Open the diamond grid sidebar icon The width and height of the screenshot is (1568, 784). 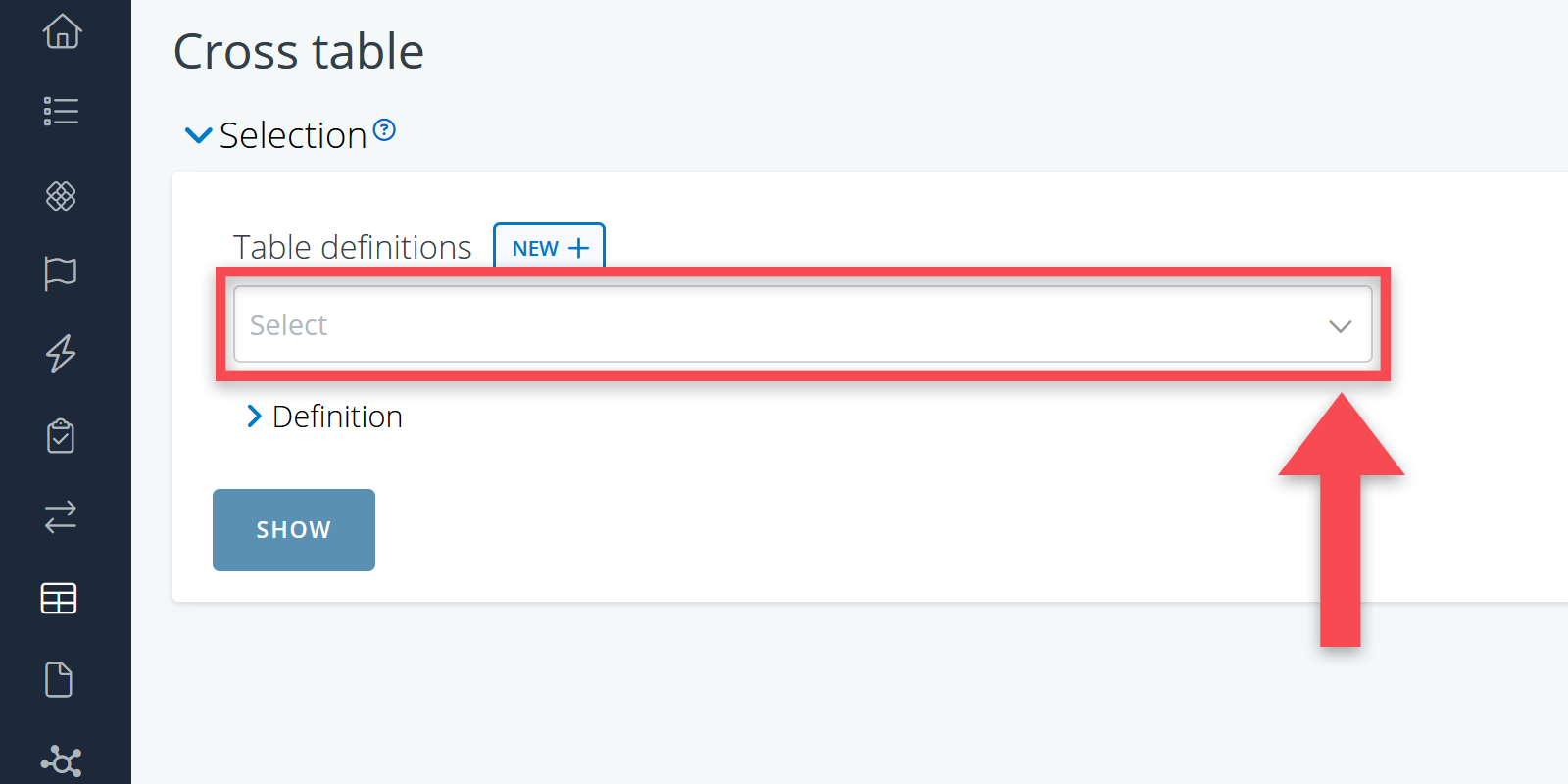click(61, 196)
